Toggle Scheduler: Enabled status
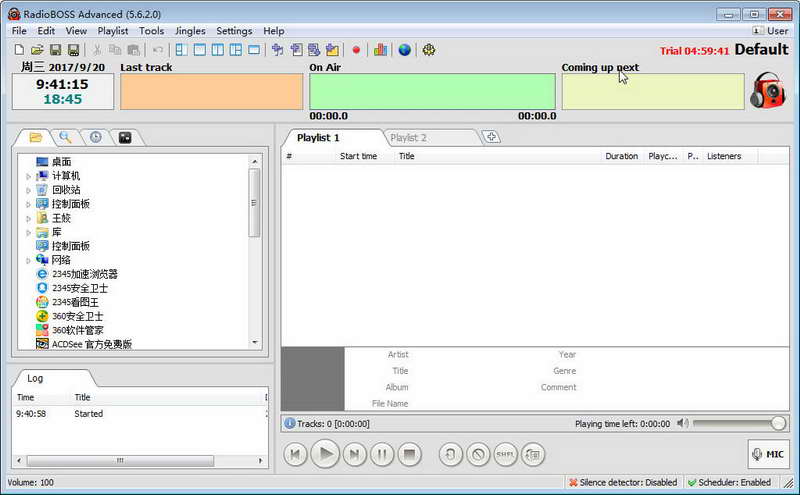Image resolution: width=800 pixels, height=495 pixels. click(x=729, y=482)
